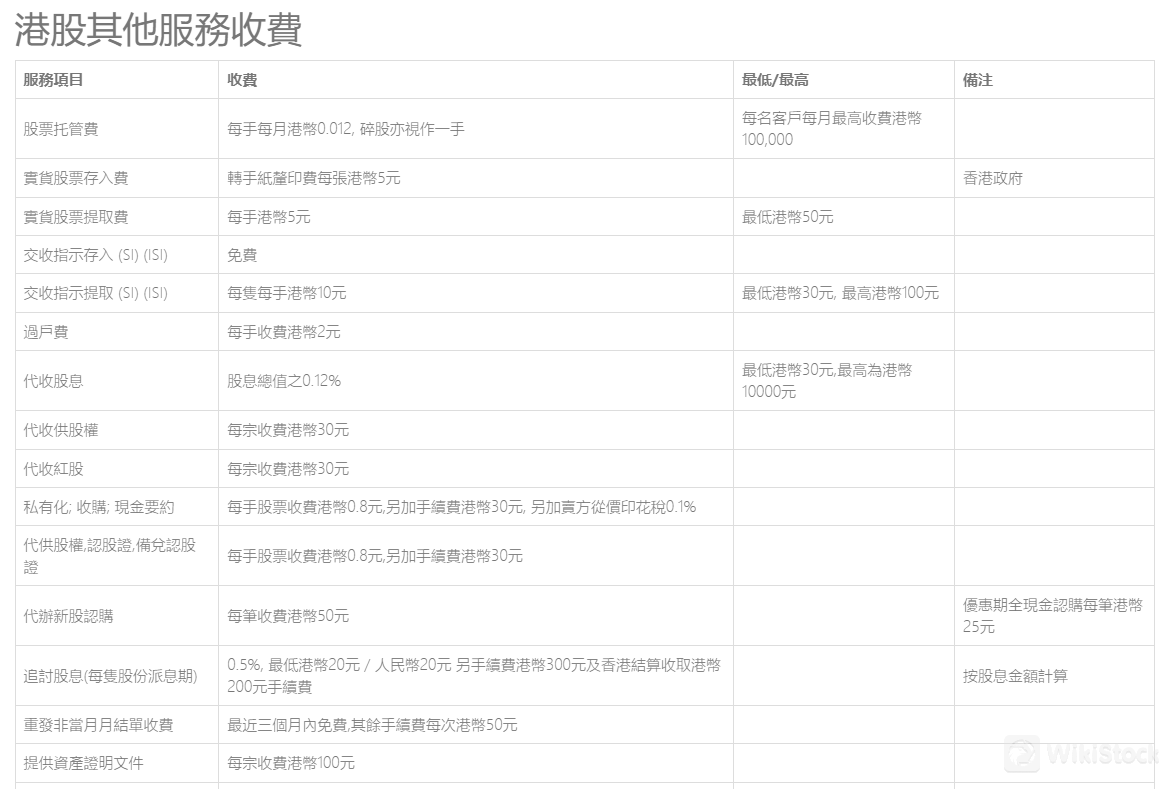Select the fee 每筆收費港幣50元
Viewport: 1169px width, 789px height.
(288, 616)
